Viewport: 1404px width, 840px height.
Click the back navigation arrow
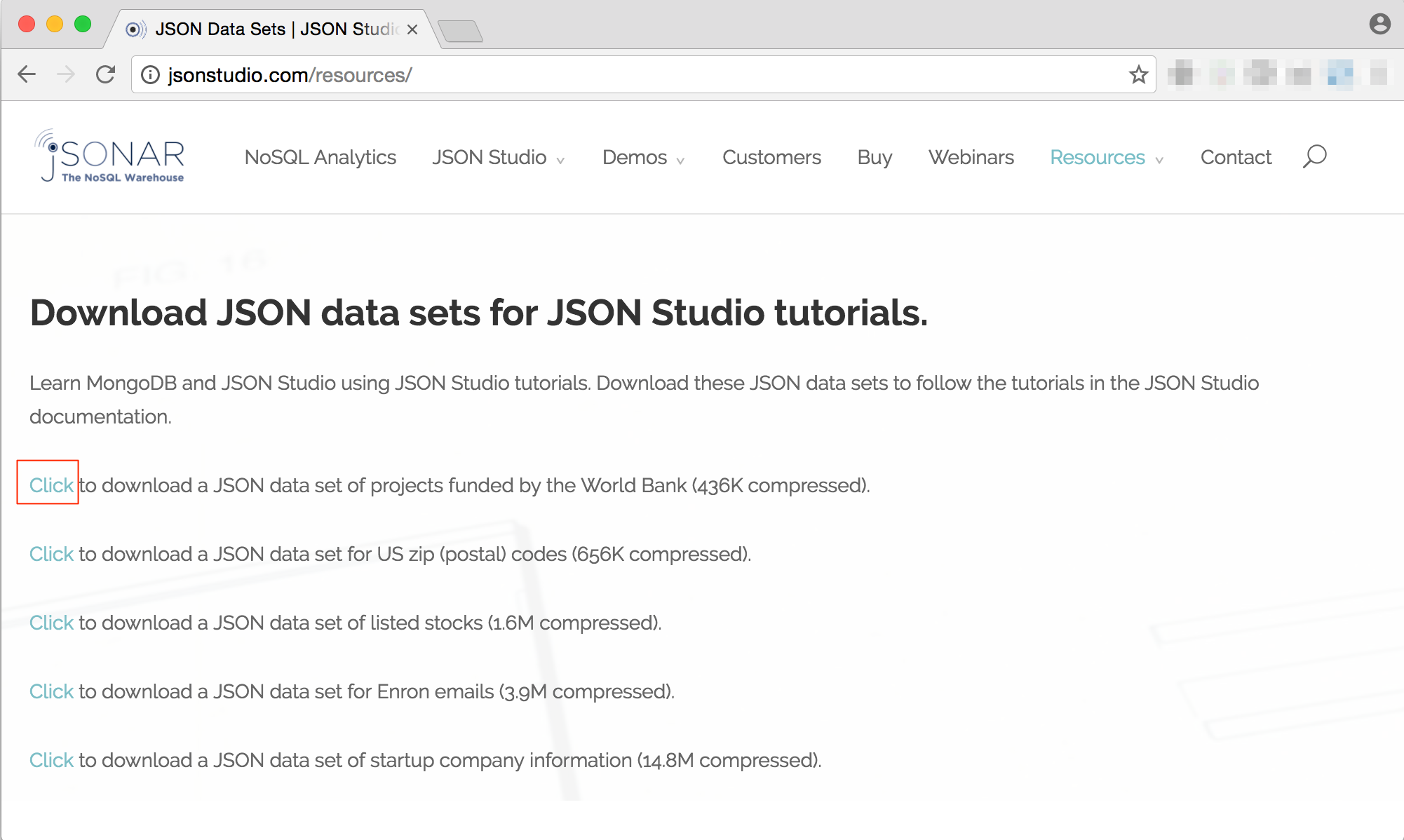tap(27, 74)
